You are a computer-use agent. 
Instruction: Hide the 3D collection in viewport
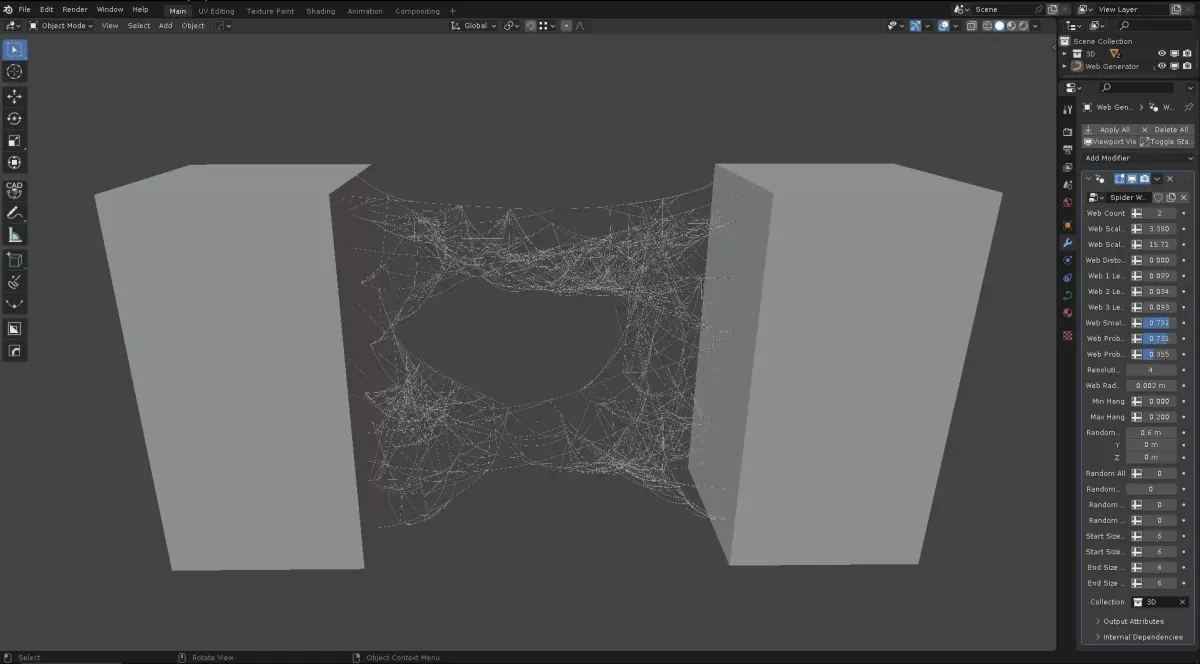coord(1162,54)
